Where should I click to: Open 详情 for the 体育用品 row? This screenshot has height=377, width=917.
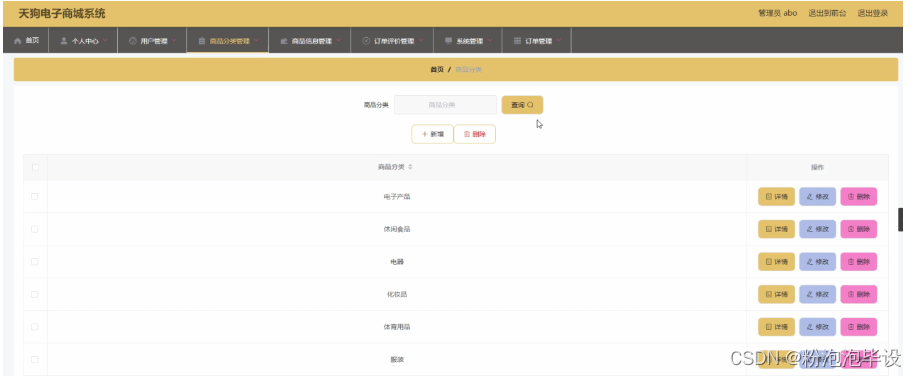pos(776,327)
